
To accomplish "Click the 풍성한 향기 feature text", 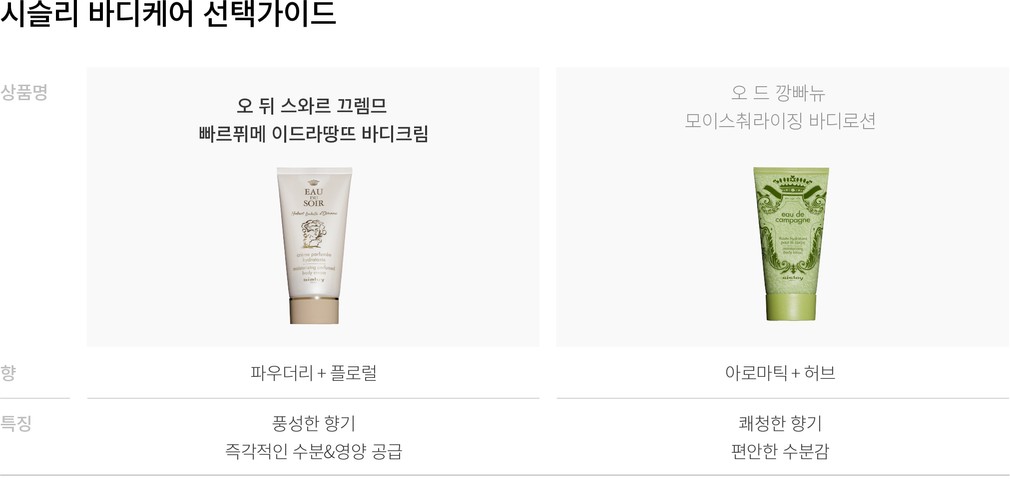I will pos(314,424).
